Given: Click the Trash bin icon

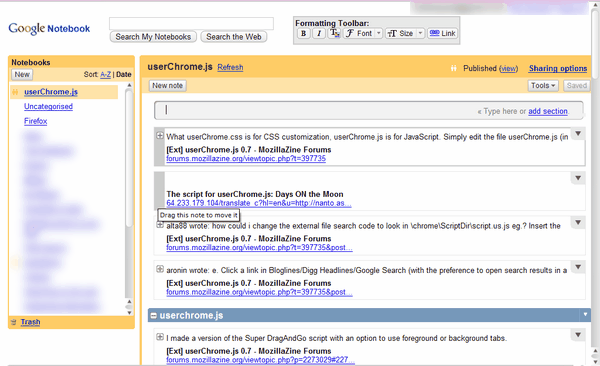Looking at the screenshot, I should coord(14,322).
